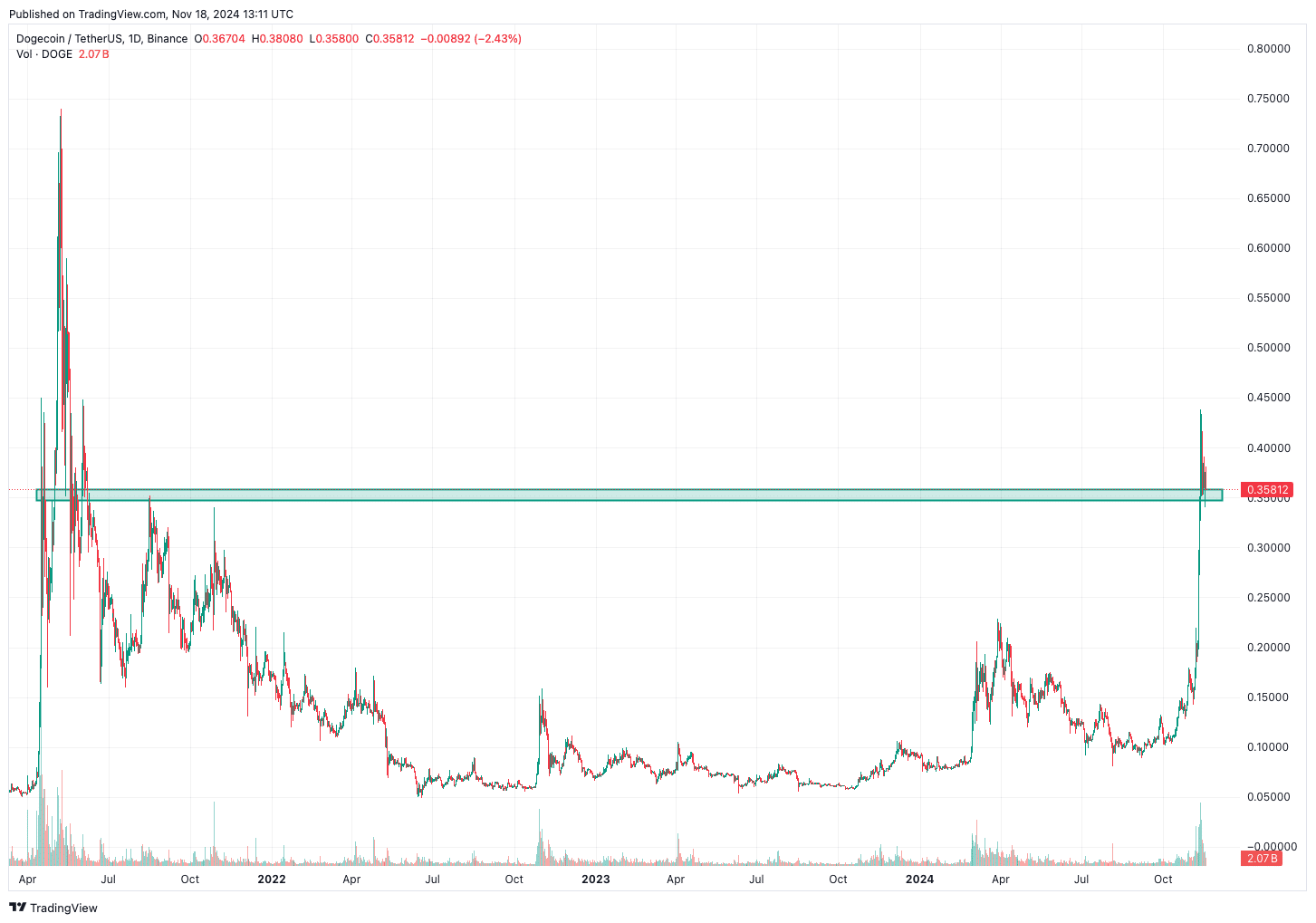The image size is (1316, 923).
Task: Click the 0.25000 price axis label
Action: click(x=1268, y=597)
